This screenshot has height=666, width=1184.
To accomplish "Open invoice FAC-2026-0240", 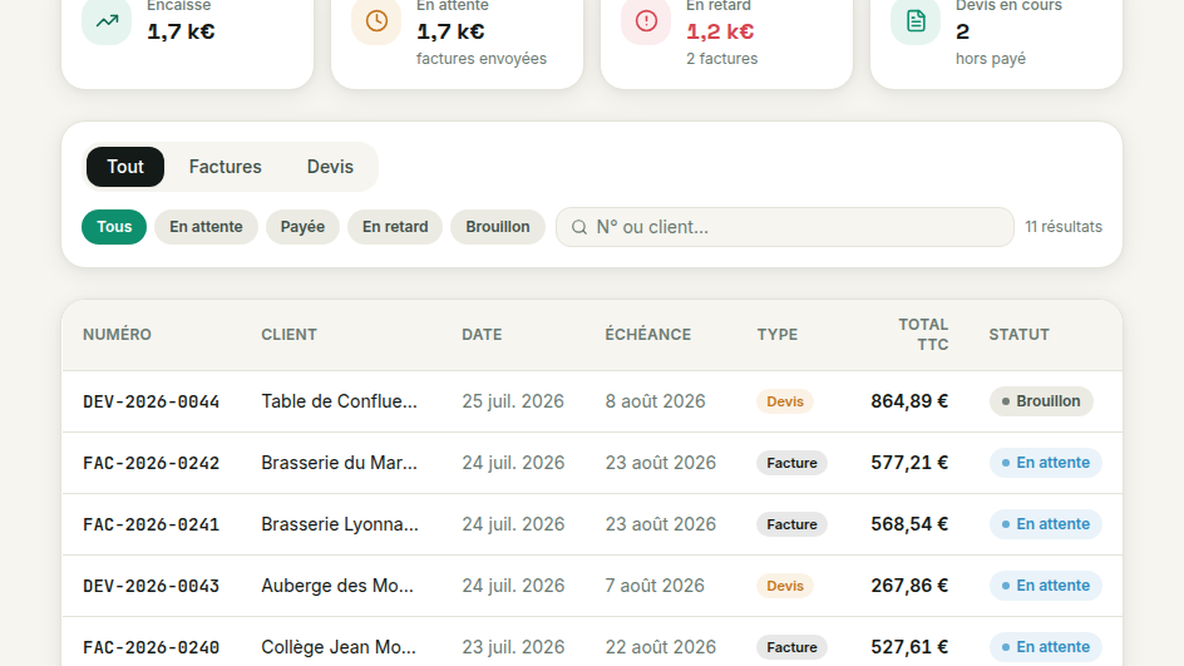I will pyautogui.click(x=151, y=647).
